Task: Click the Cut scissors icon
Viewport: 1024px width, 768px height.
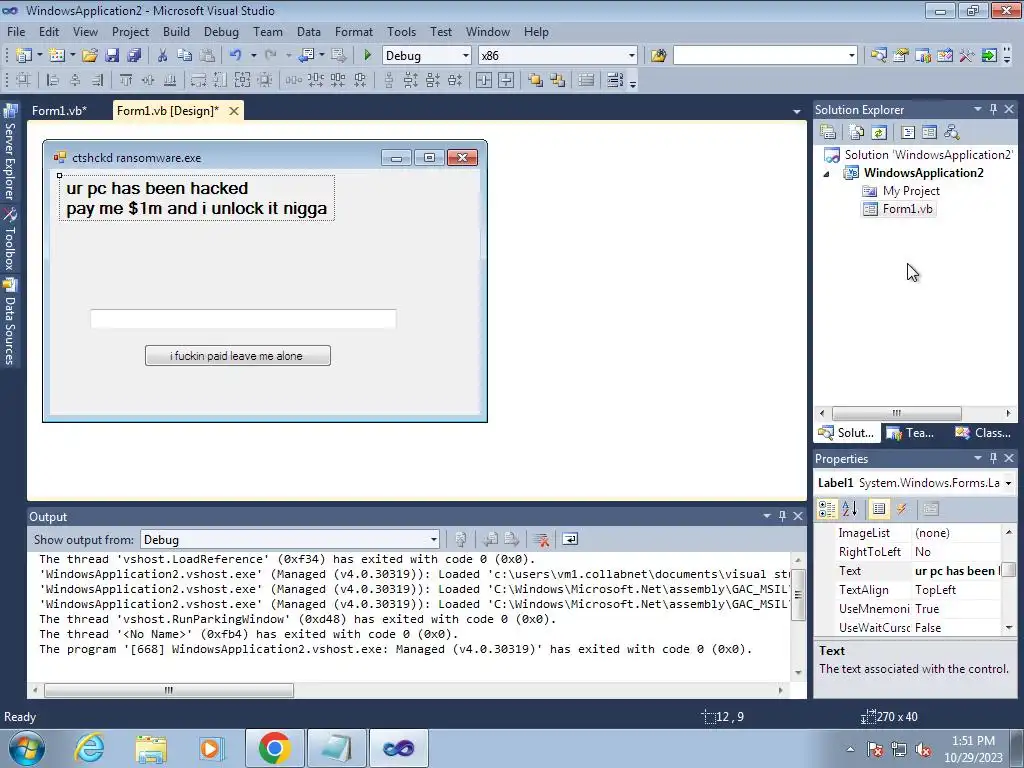Action: pyautogui.click(x=163, y=56)
